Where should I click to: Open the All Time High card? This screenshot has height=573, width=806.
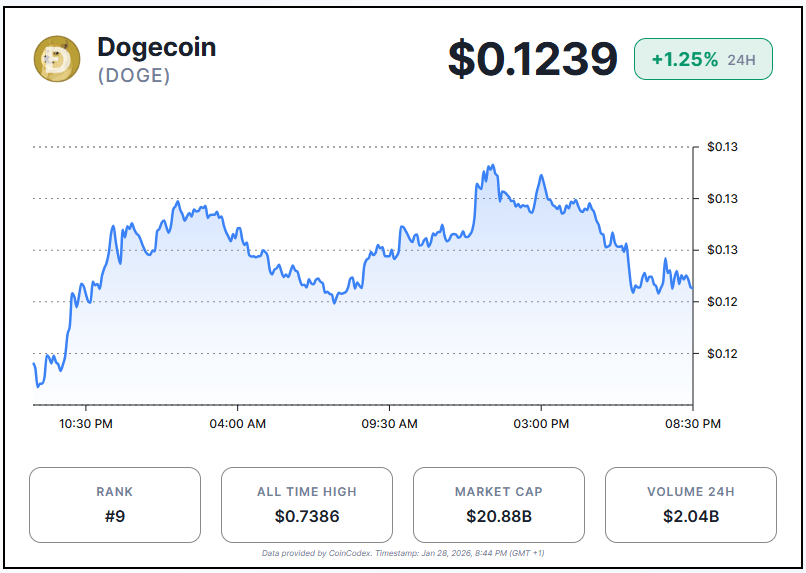click(x=307, y=505)
